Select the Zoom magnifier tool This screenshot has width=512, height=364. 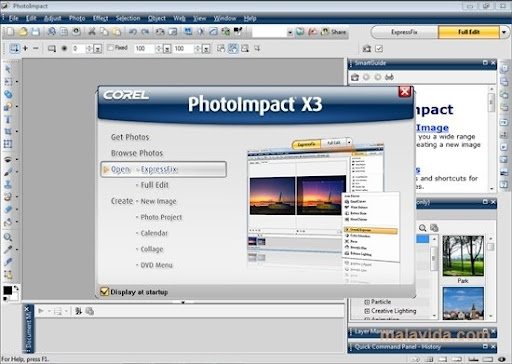(8, 237)
